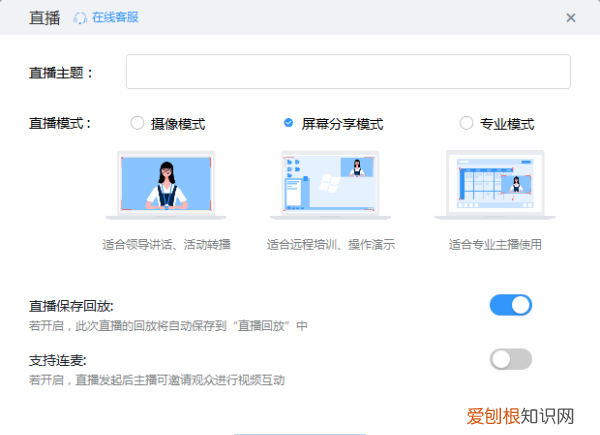Click the 屏幕分享模式 laptop preview image

click(x=331, y=185)
